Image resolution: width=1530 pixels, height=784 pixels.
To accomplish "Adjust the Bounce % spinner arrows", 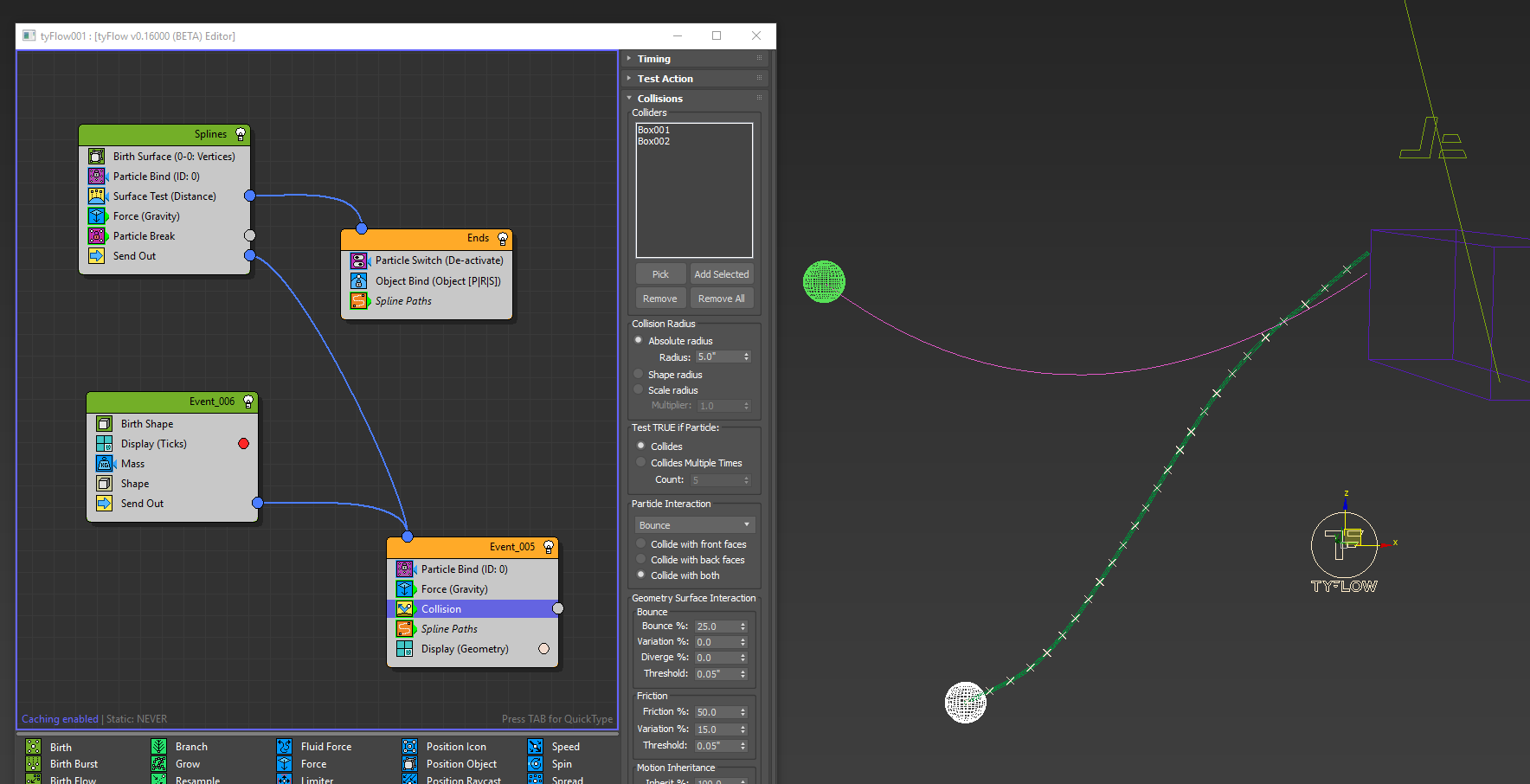I will tap(742, 627).
